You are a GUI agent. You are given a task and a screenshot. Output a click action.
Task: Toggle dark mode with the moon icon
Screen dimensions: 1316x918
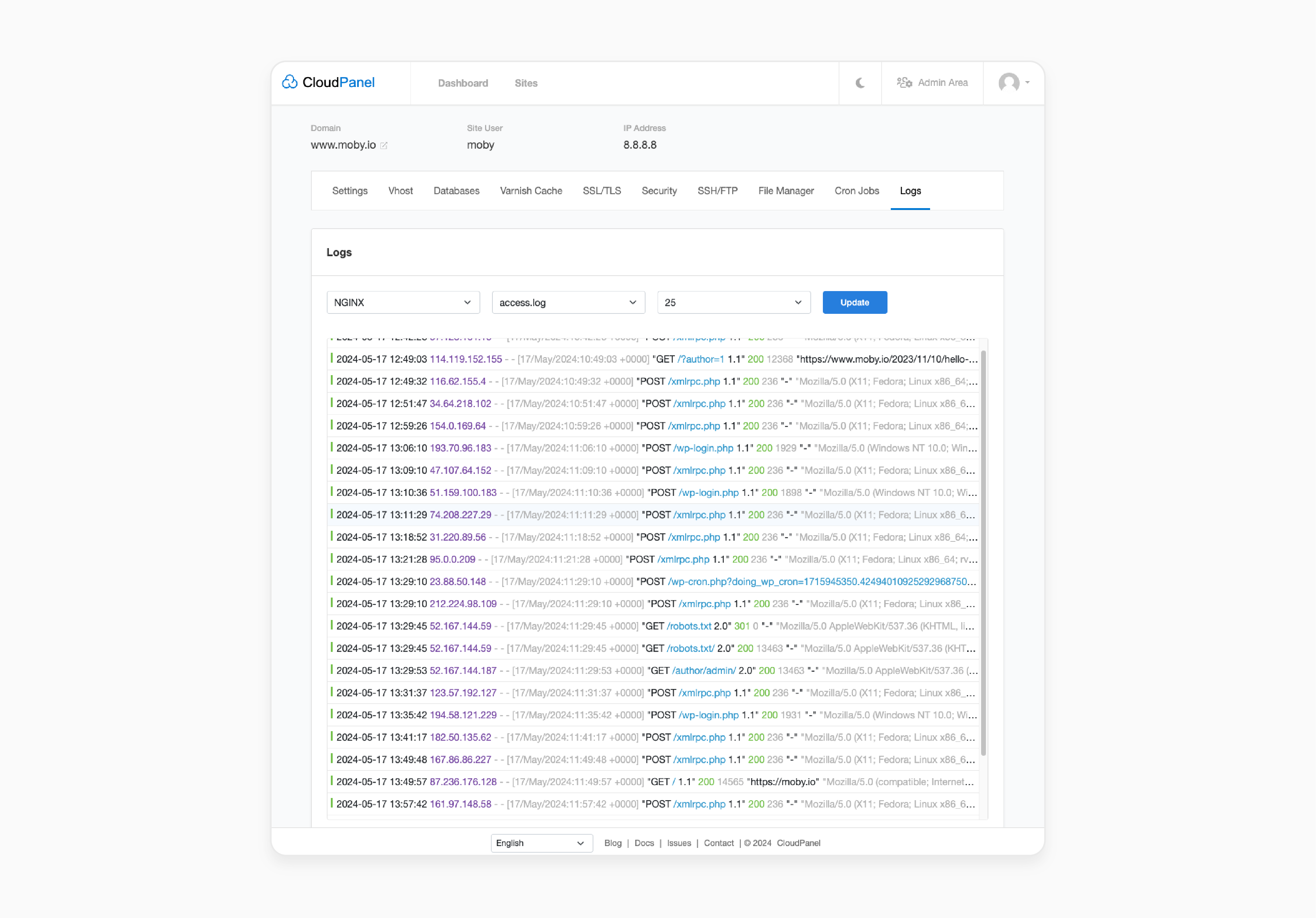tap(860, 83)
